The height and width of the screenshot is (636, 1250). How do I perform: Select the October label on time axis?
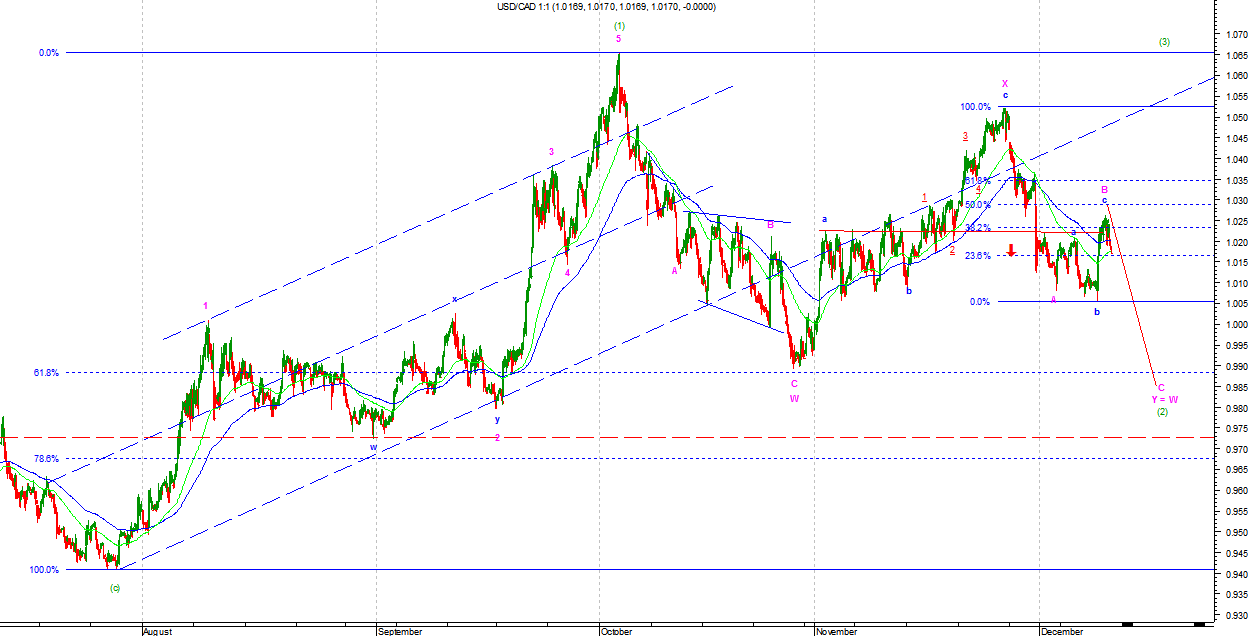(618, 631)
